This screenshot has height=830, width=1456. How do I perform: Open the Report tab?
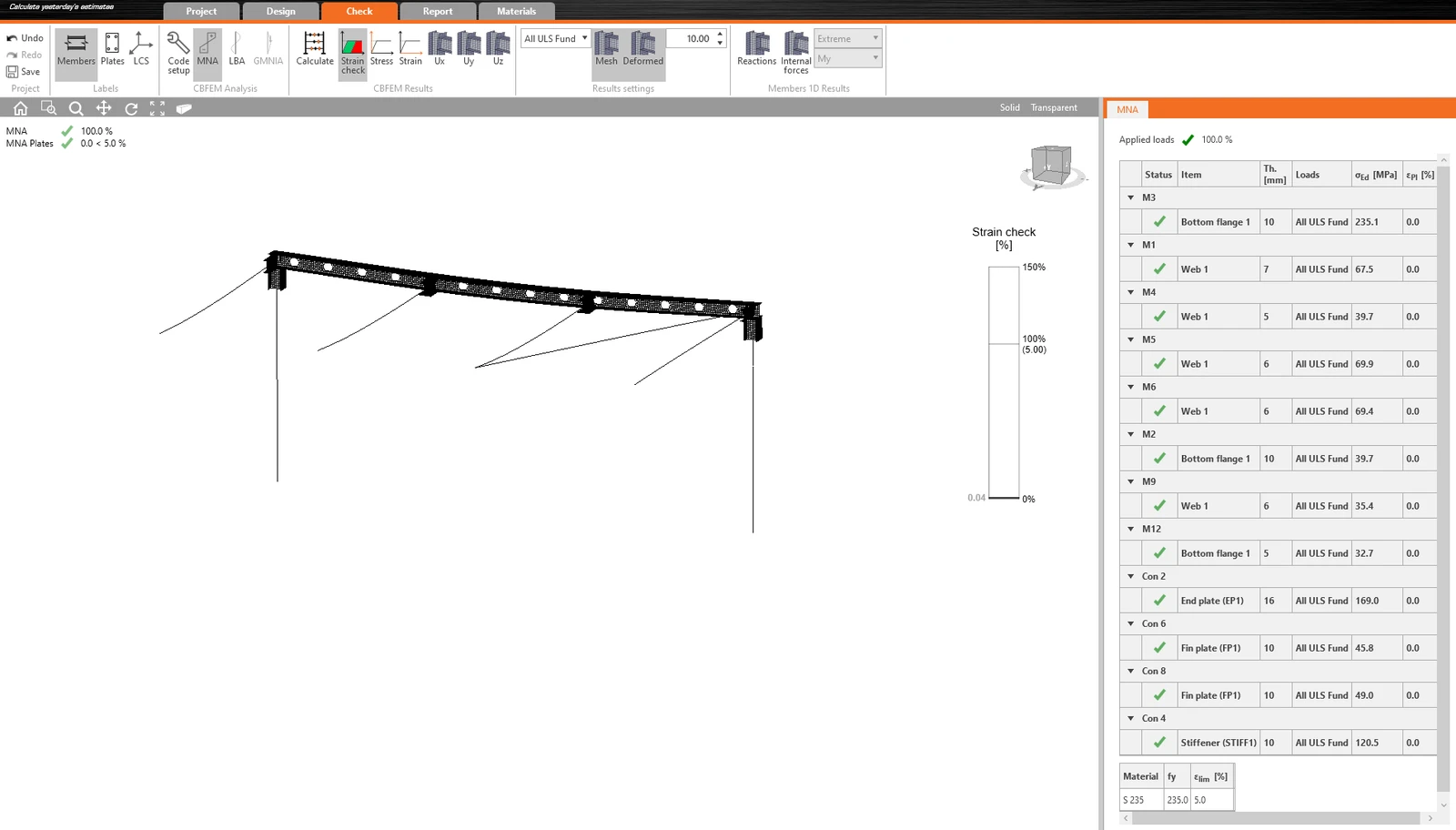[438, 11]
